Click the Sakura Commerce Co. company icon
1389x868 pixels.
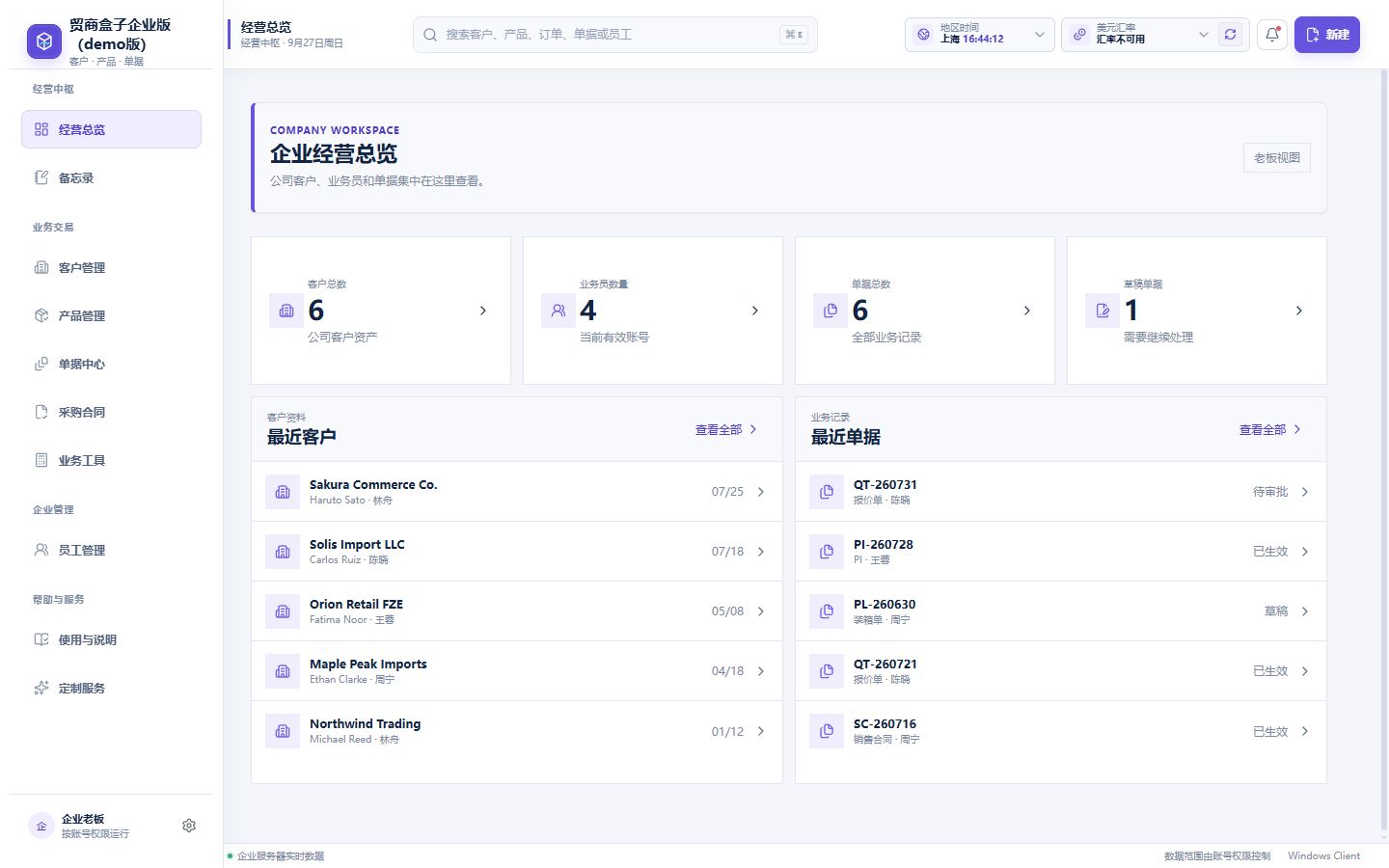coord(283,492)
